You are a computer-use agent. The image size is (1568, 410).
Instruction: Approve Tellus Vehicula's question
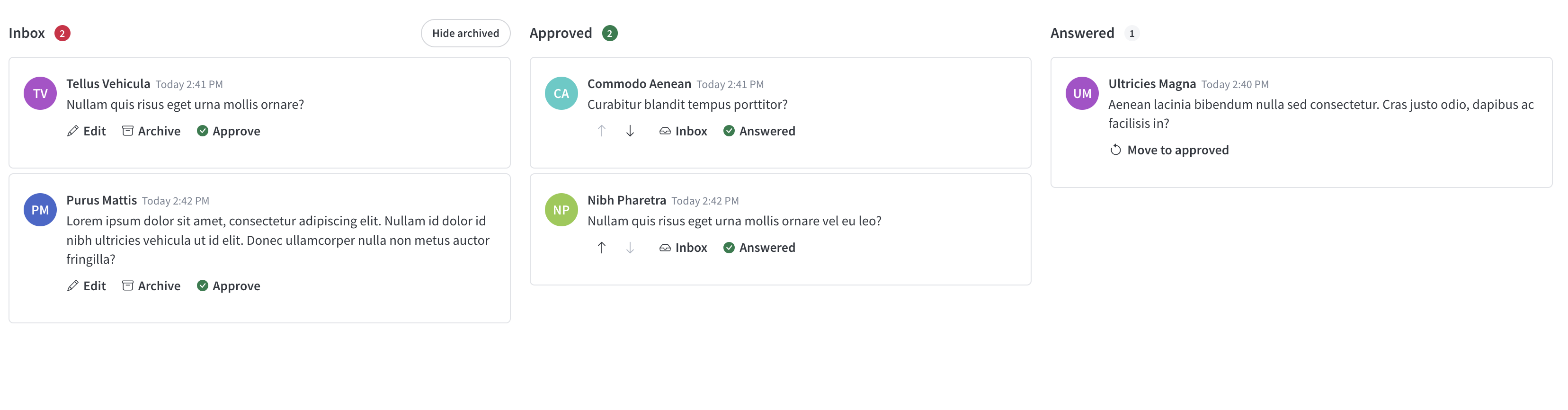point(228,131)
